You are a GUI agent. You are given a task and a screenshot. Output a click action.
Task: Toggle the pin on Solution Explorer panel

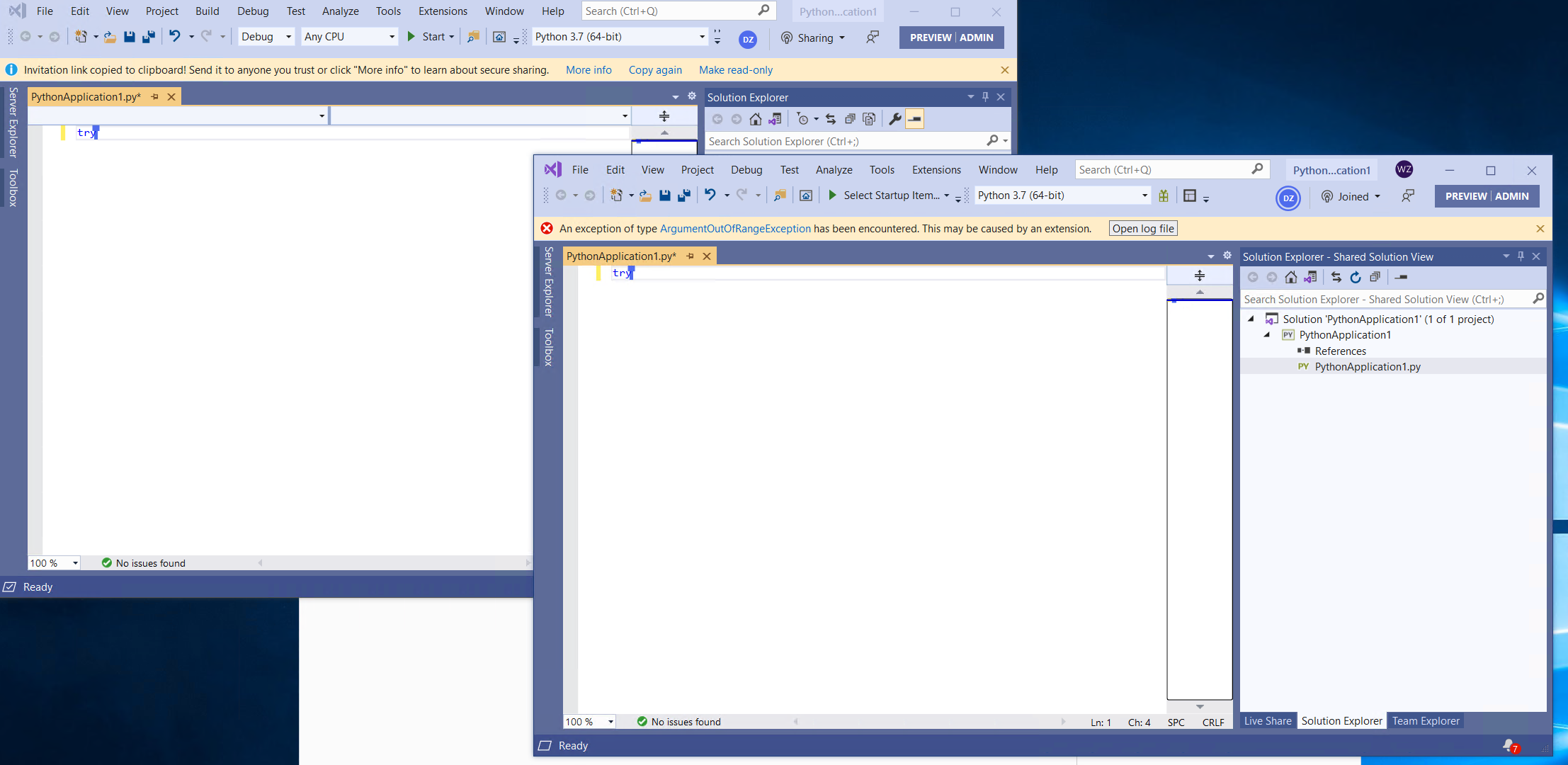[x=1521, y=256]
